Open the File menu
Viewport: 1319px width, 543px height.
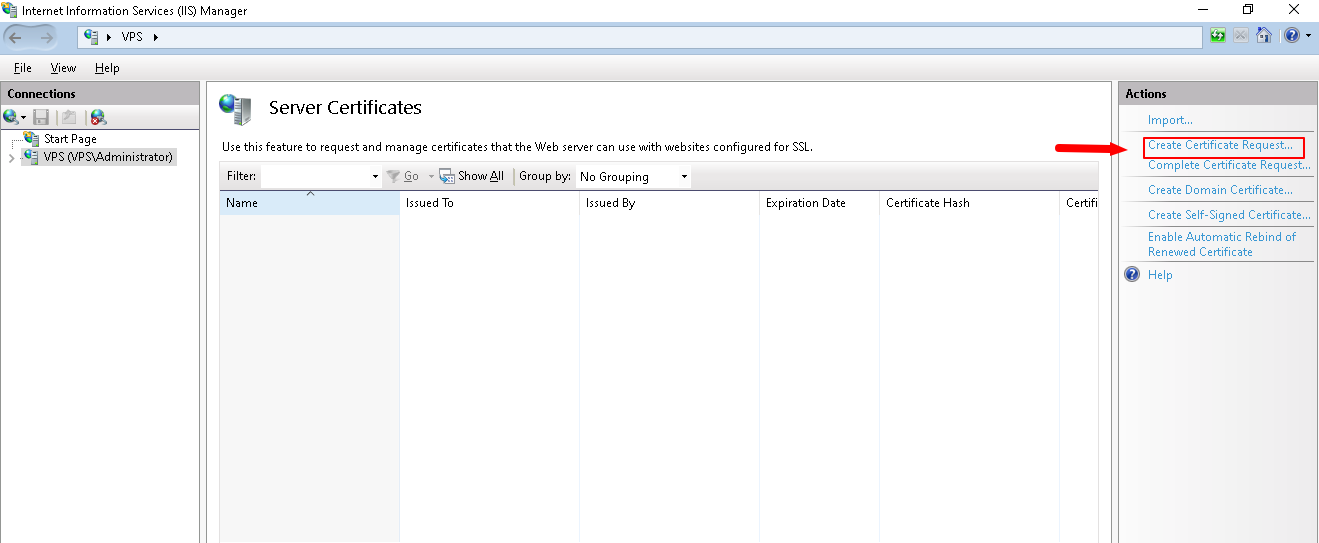(x=22, y=68)
